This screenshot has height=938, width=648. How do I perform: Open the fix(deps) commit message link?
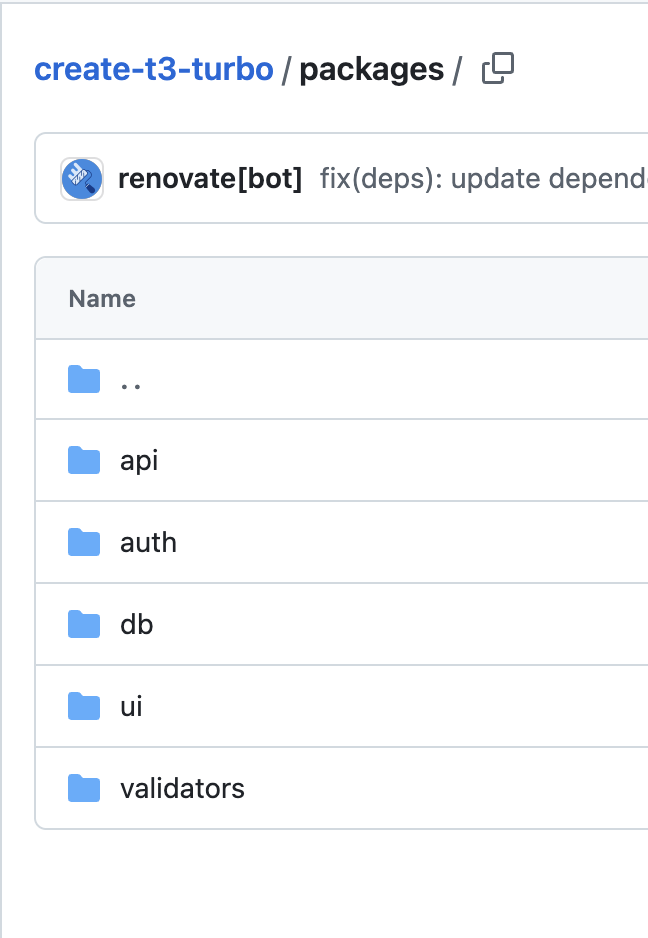click(483, 179)
